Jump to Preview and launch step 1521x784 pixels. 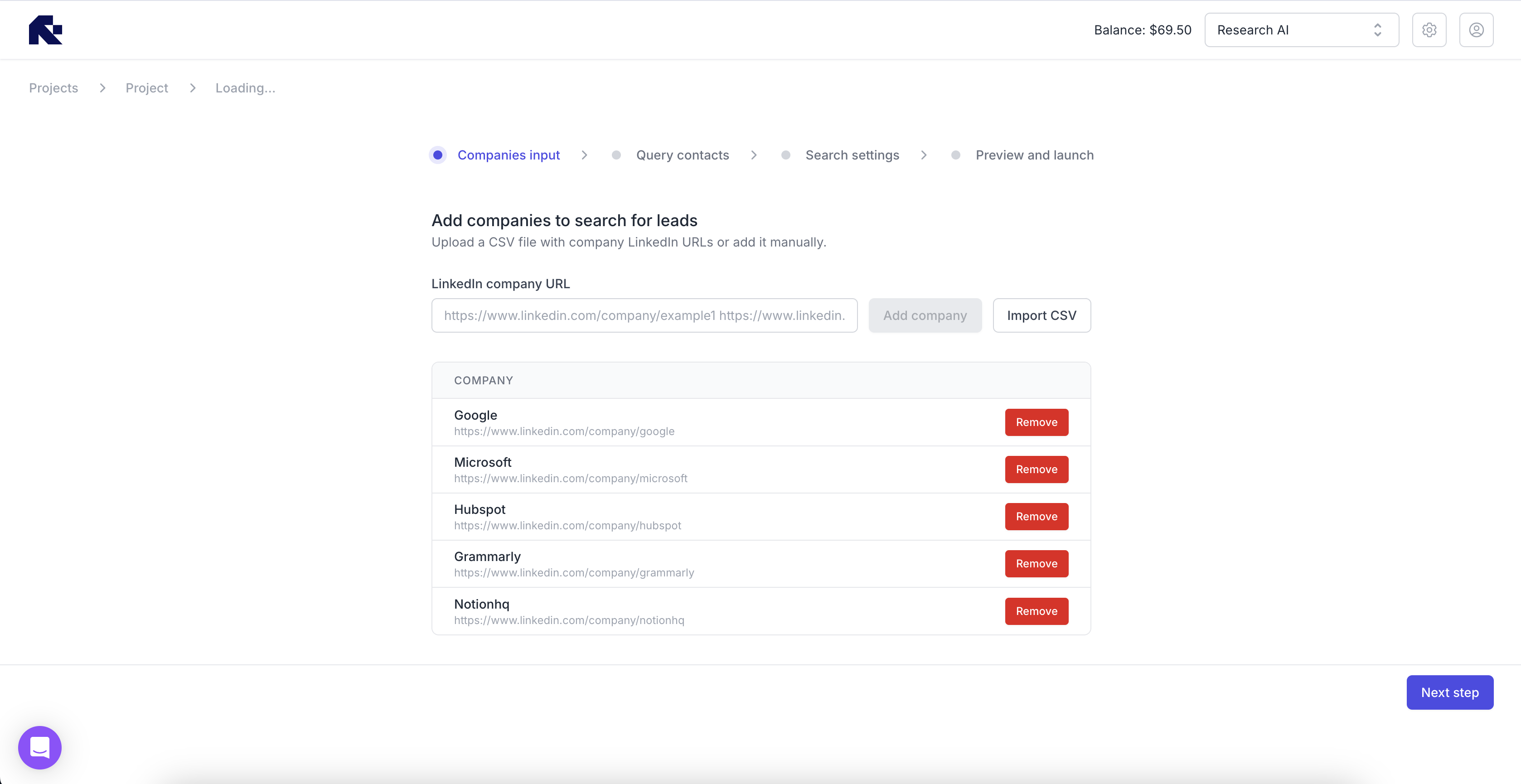point(1034,155)
